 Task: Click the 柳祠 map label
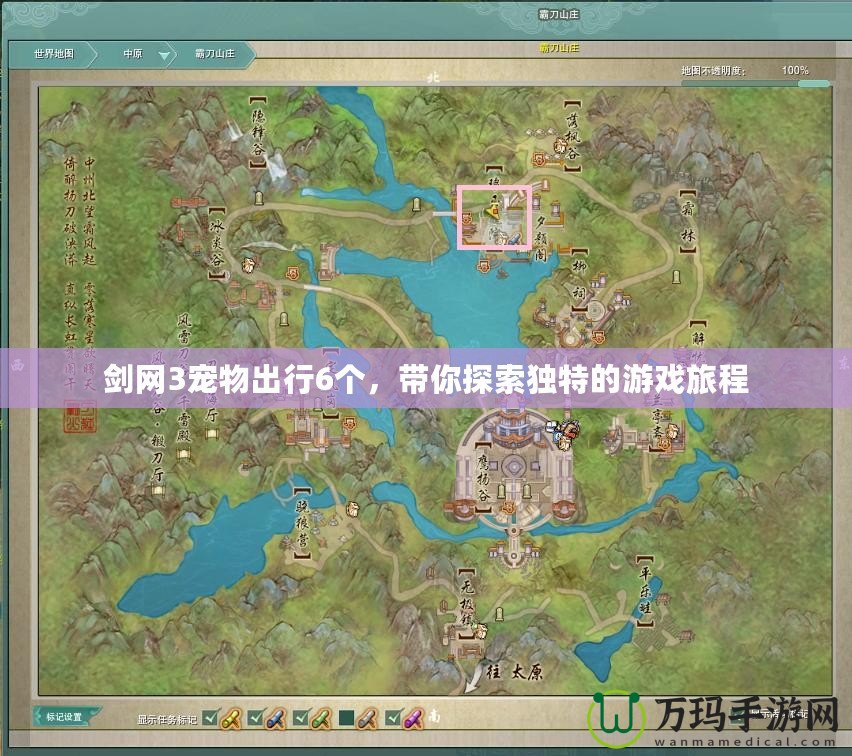click(x=579, y=280)
